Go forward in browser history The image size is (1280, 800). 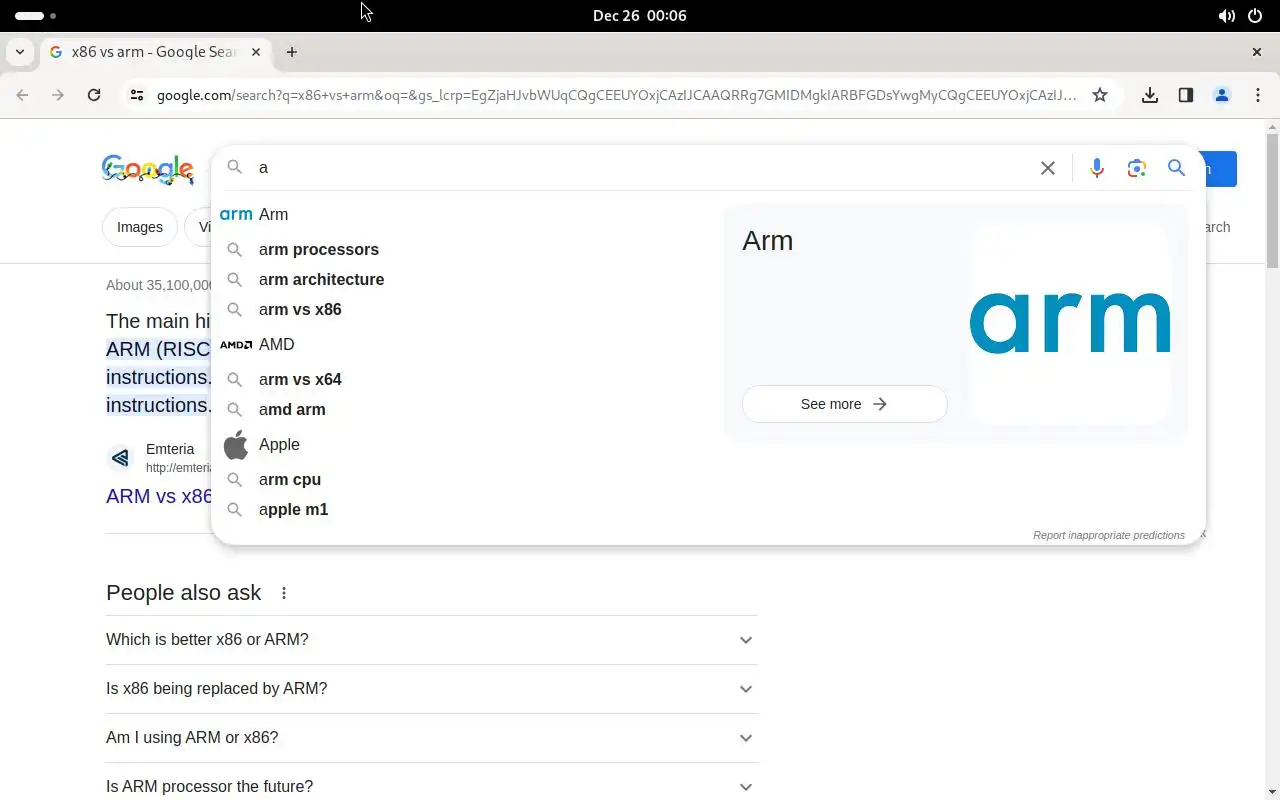[58, 95]
